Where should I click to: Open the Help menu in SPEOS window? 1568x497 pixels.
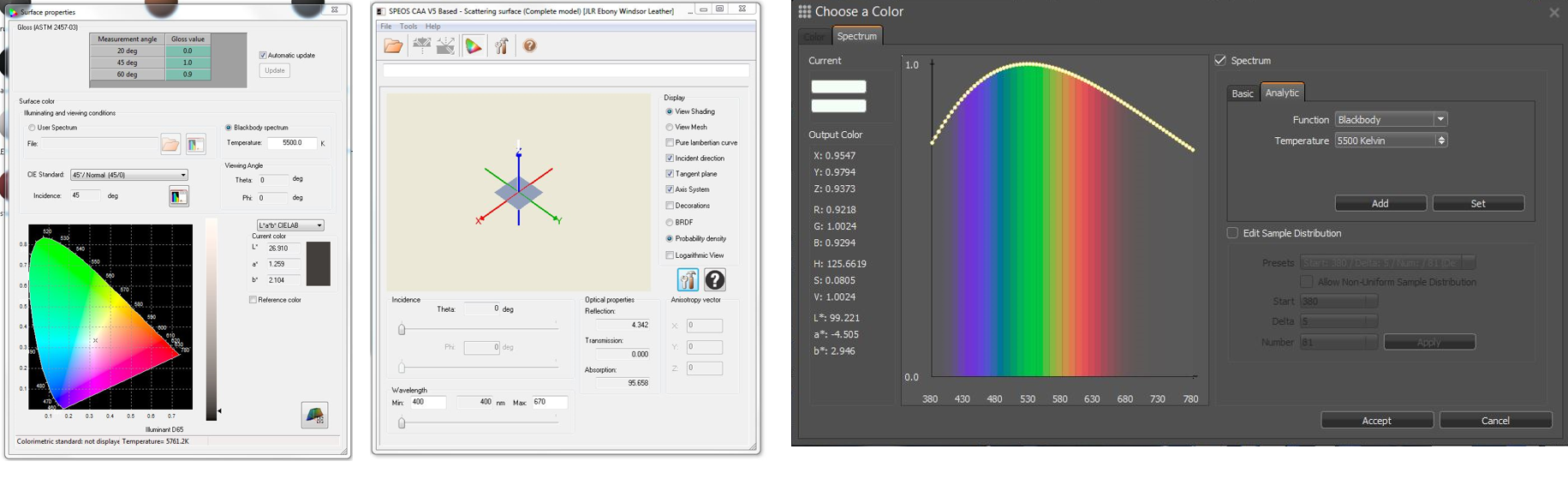(x=433, y=27)
